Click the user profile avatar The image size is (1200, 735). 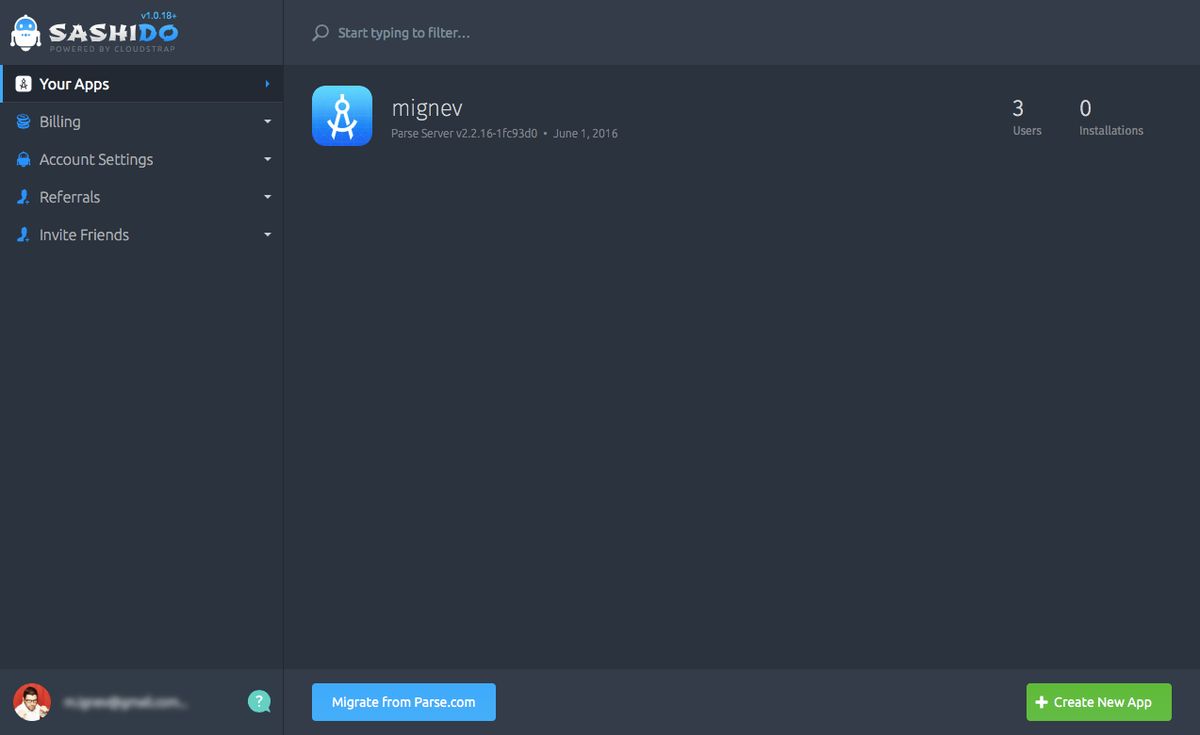(x=31, y=703)
